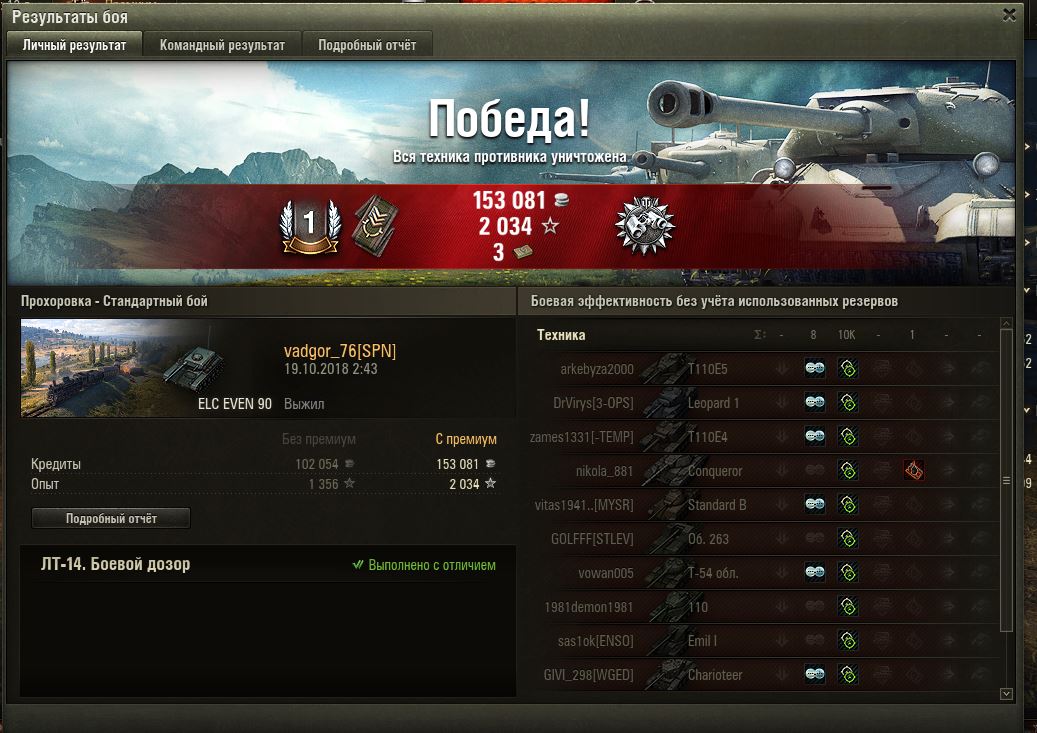
Task: Click spotted icon in arkebyza2000 T110E5 row
Action: click(815, 368)
